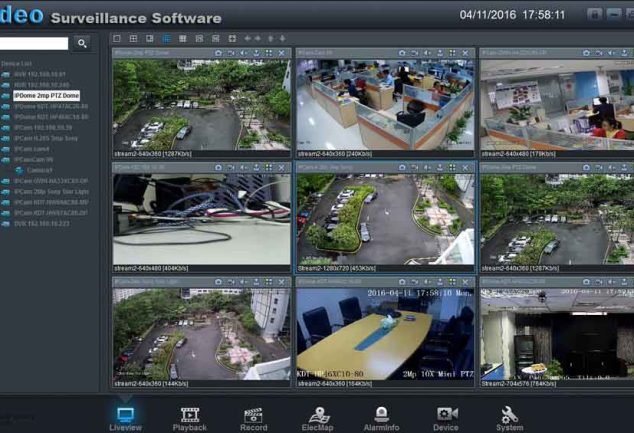Image resolution: width=634 pixels, height=433 pixels.
Task: Toggle the full-view icon on center parking feed
Action: point(452,167)
